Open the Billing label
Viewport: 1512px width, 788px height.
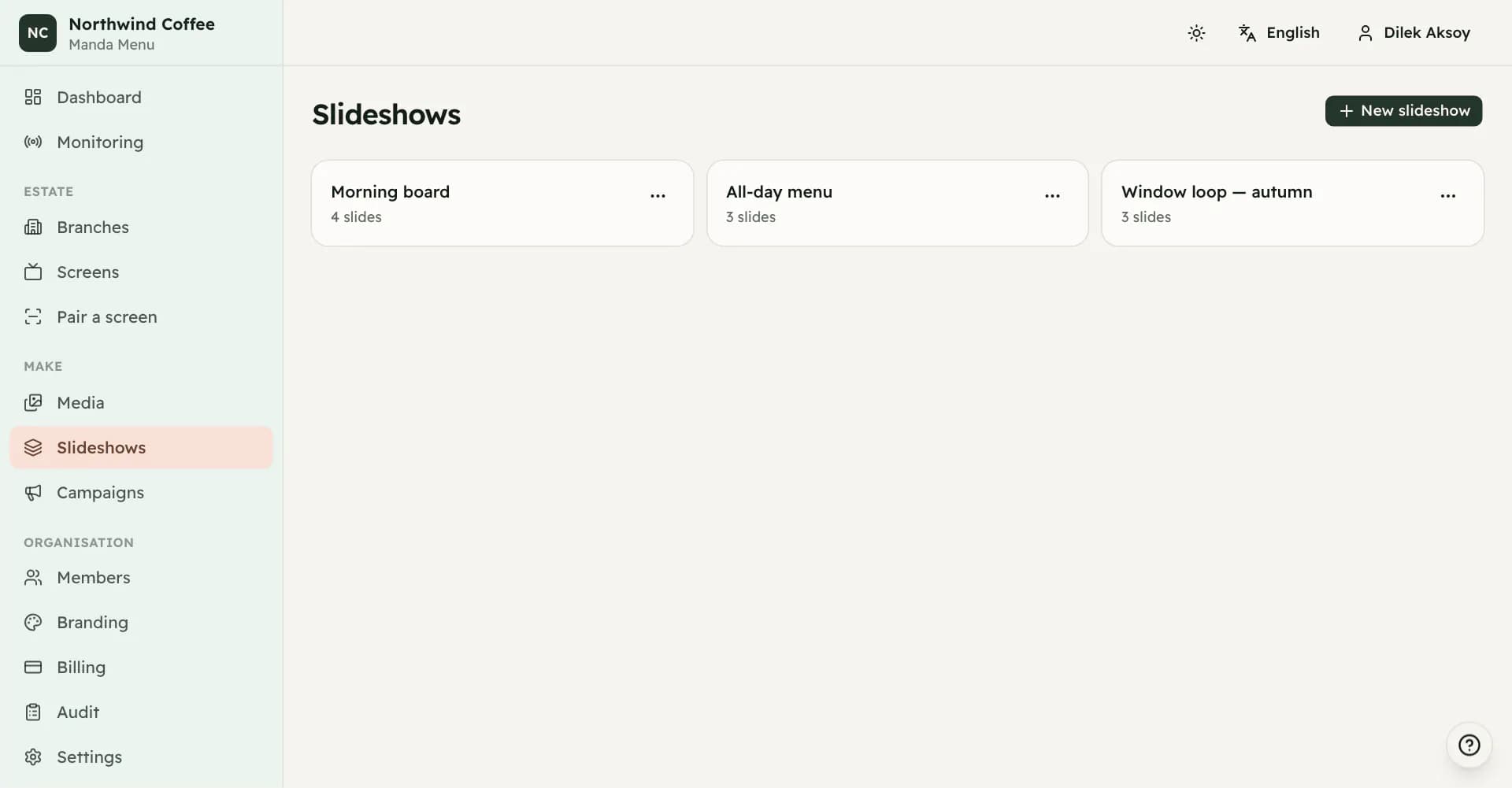(x=81, y=667)
